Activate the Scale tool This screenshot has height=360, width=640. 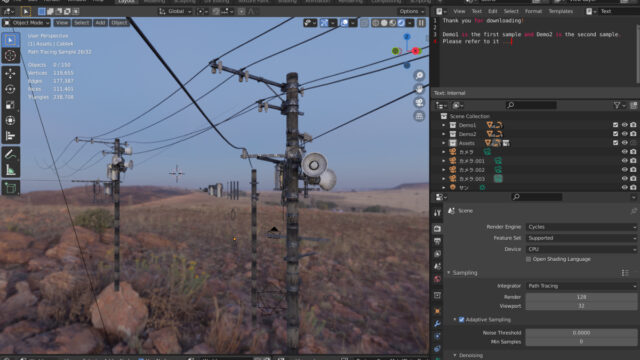tap(10, 105)
